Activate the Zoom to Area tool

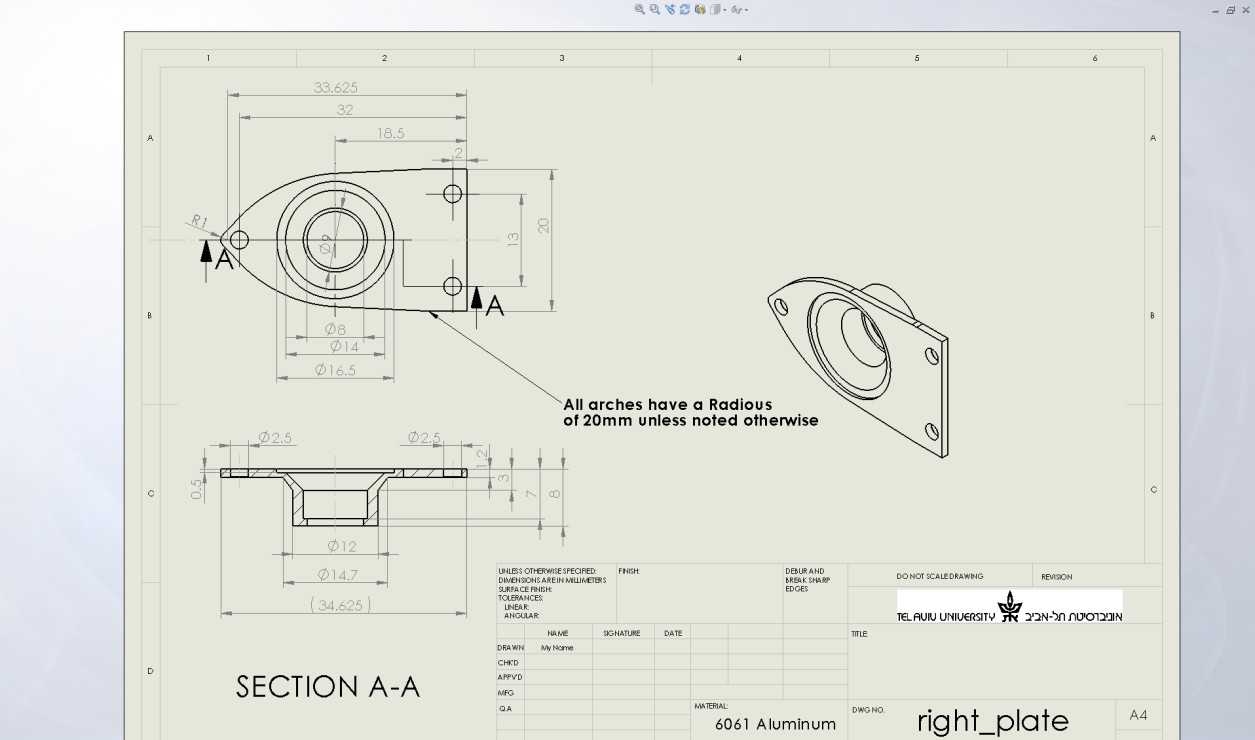click(655, 9)
